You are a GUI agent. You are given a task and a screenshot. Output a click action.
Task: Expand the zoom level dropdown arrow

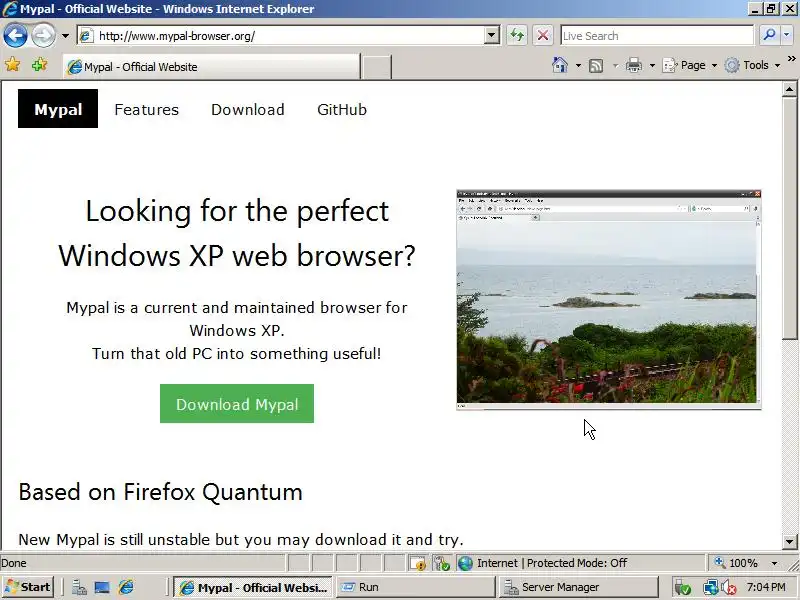[774, 563]
